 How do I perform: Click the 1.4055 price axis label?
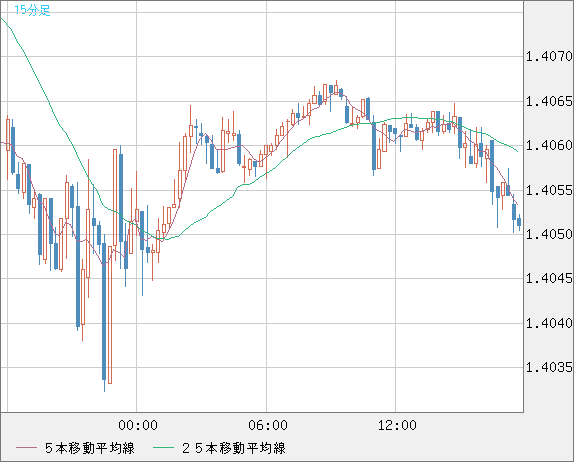click(x=549, y=190)
